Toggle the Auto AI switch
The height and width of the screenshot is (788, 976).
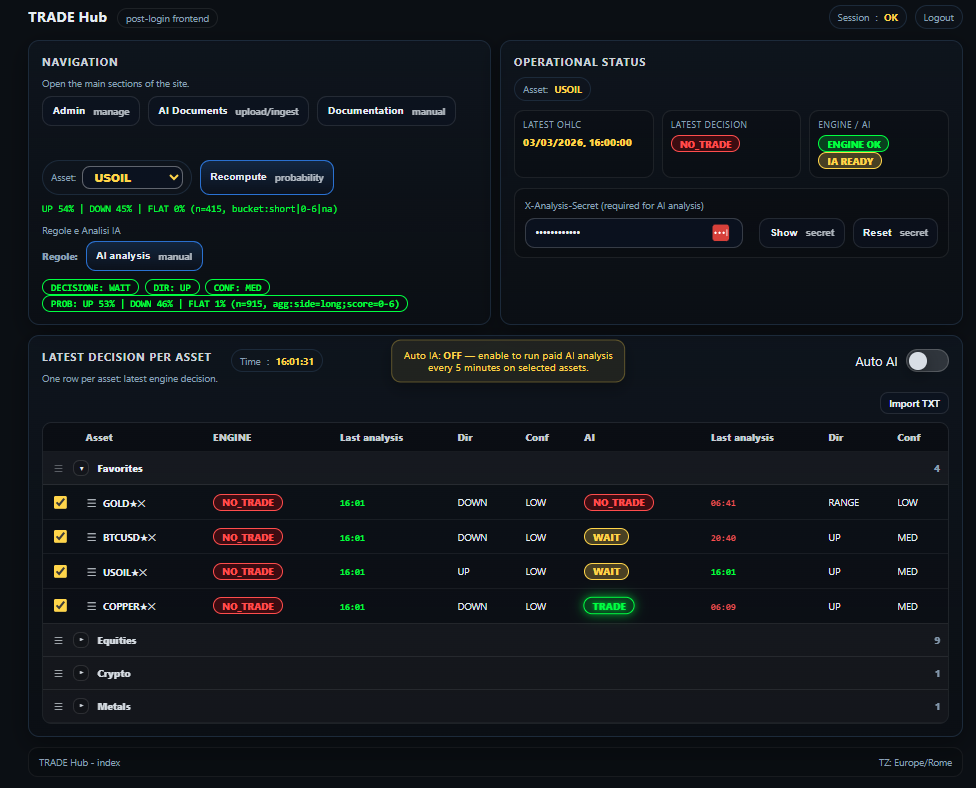927,361
